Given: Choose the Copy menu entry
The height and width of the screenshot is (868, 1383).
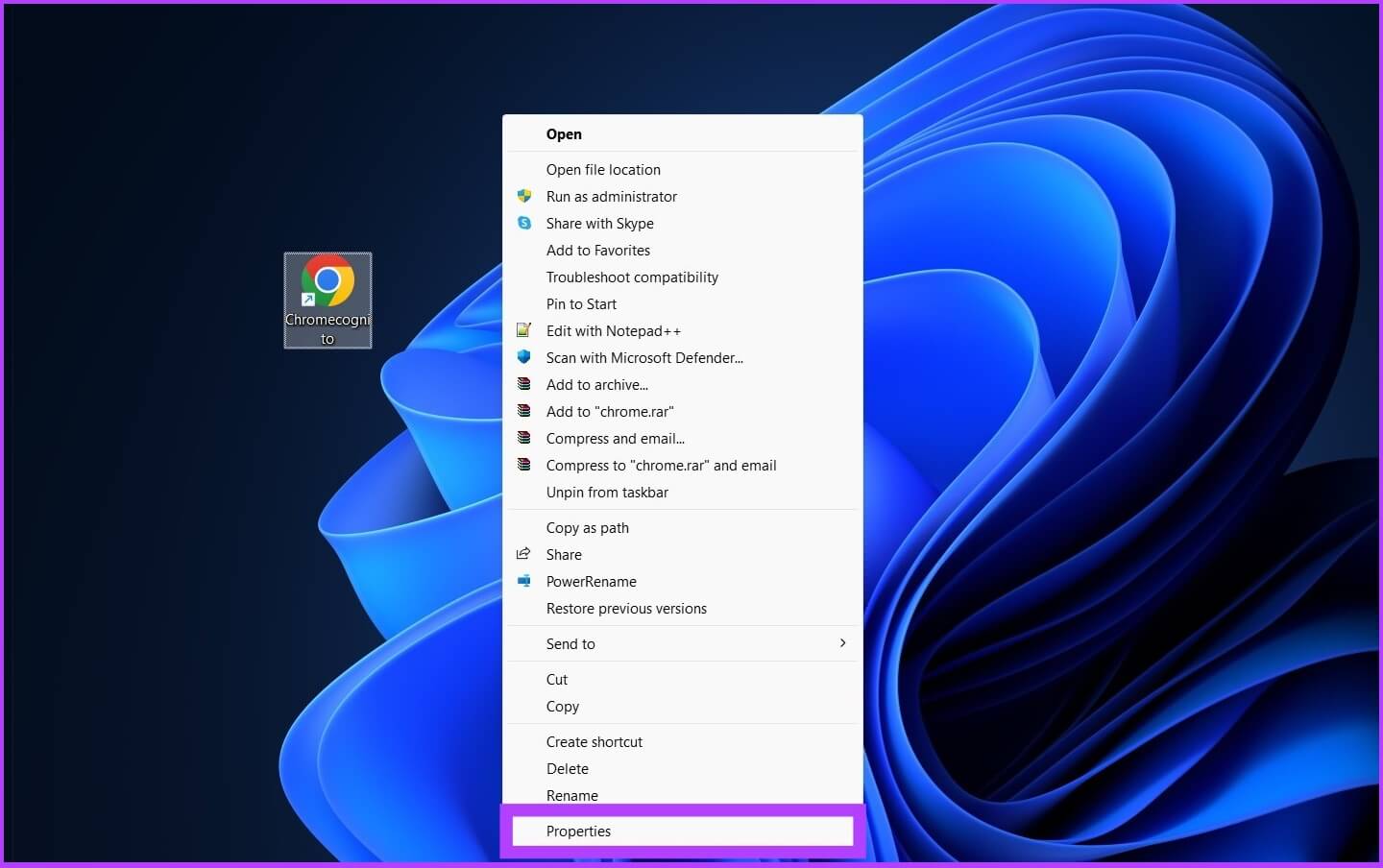Looking at the screenshot, I should tap(683, 707).
